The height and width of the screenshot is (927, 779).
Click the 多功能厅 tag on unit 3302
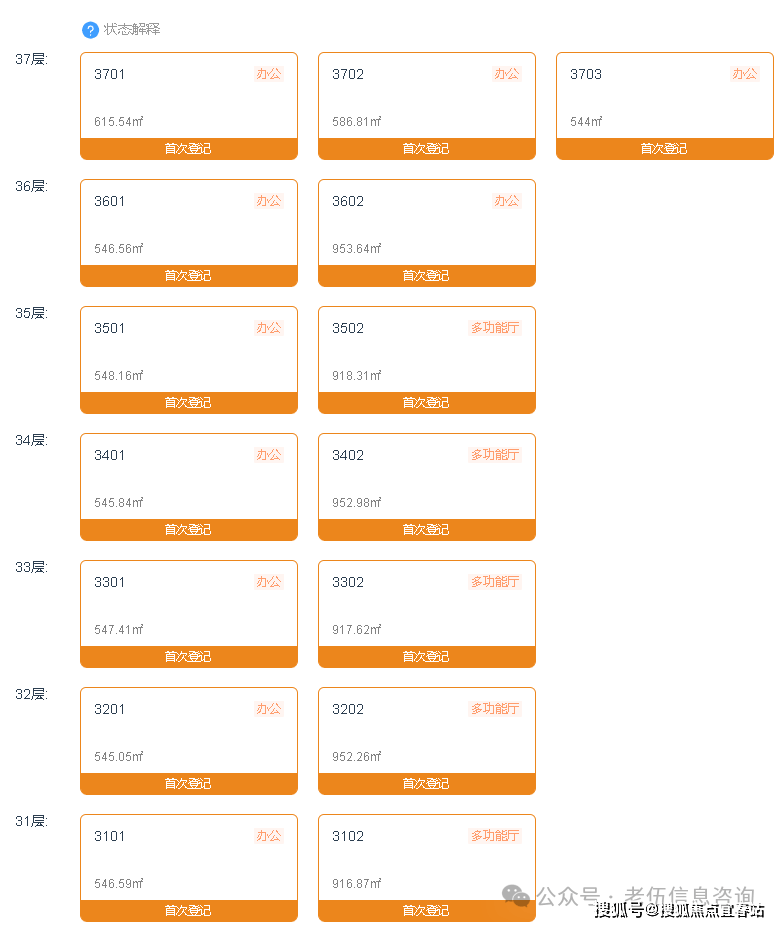496,582
